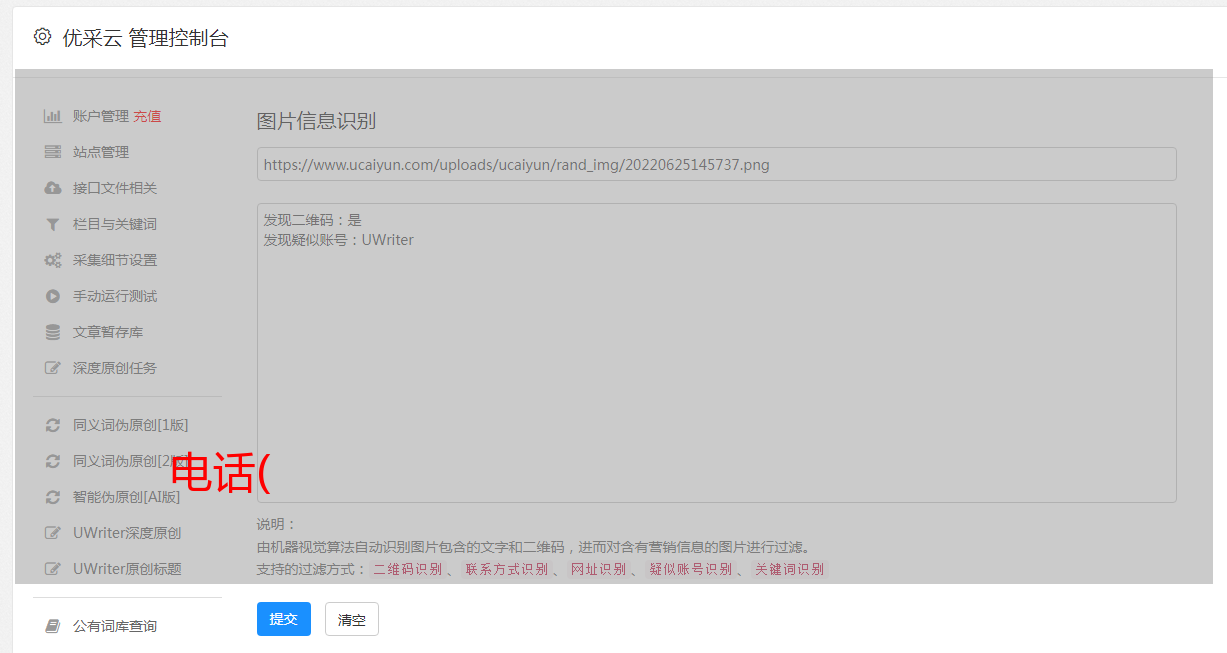Click edit icon for UWriter深度原创

(x=53, y=533)
